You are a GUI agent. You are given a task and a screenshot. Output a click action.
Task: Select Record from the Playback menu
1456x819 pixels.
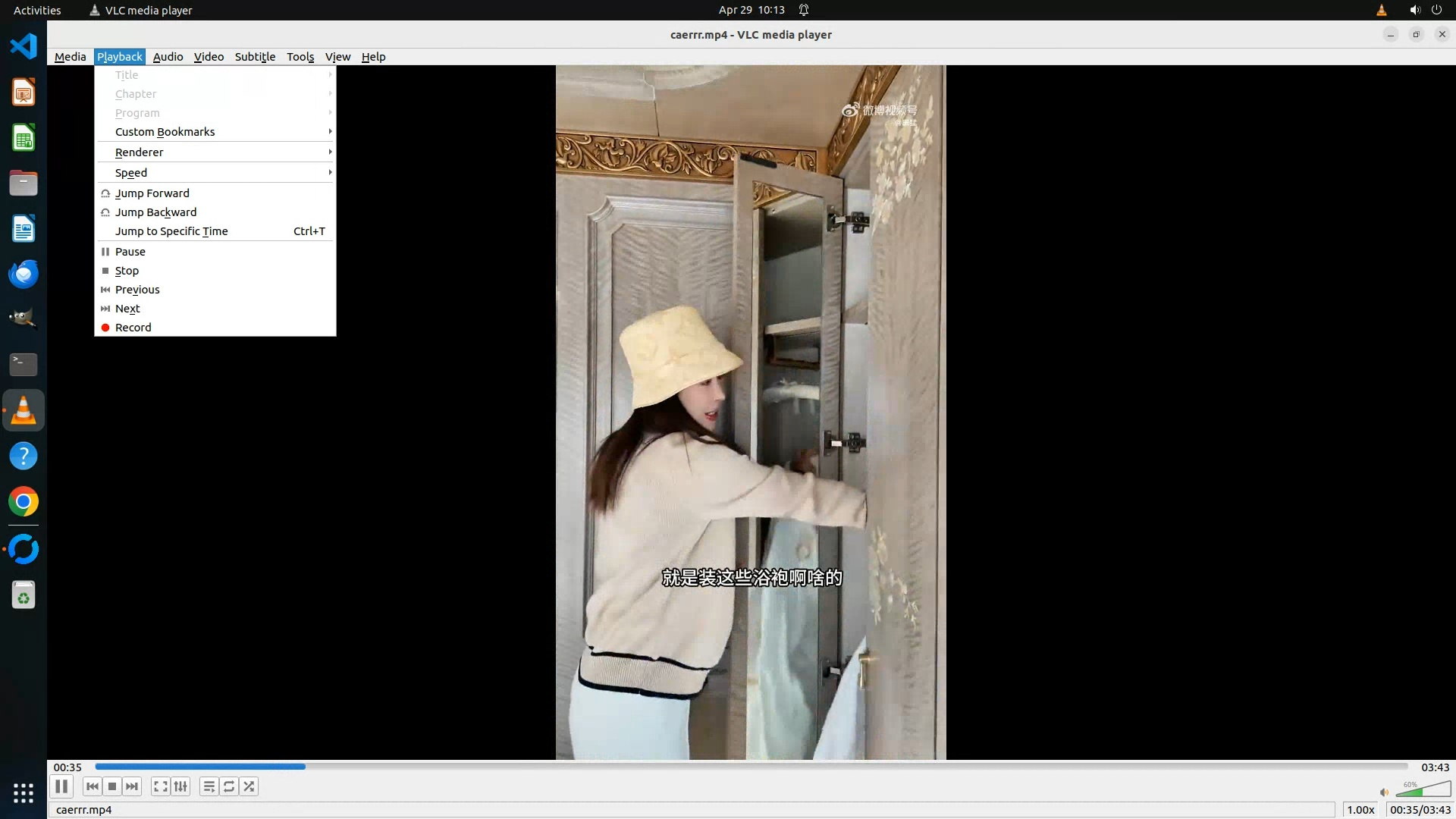click(x=133, y=328)
